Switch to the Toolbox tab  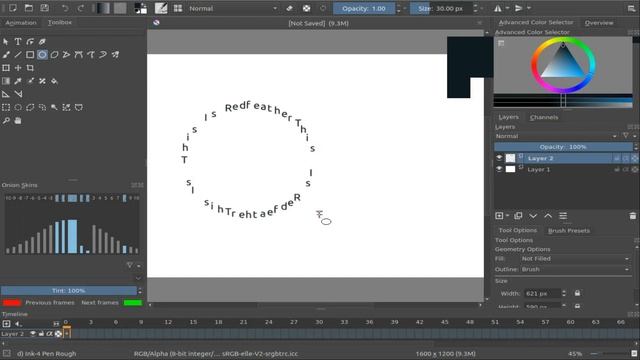pos(60,22)
